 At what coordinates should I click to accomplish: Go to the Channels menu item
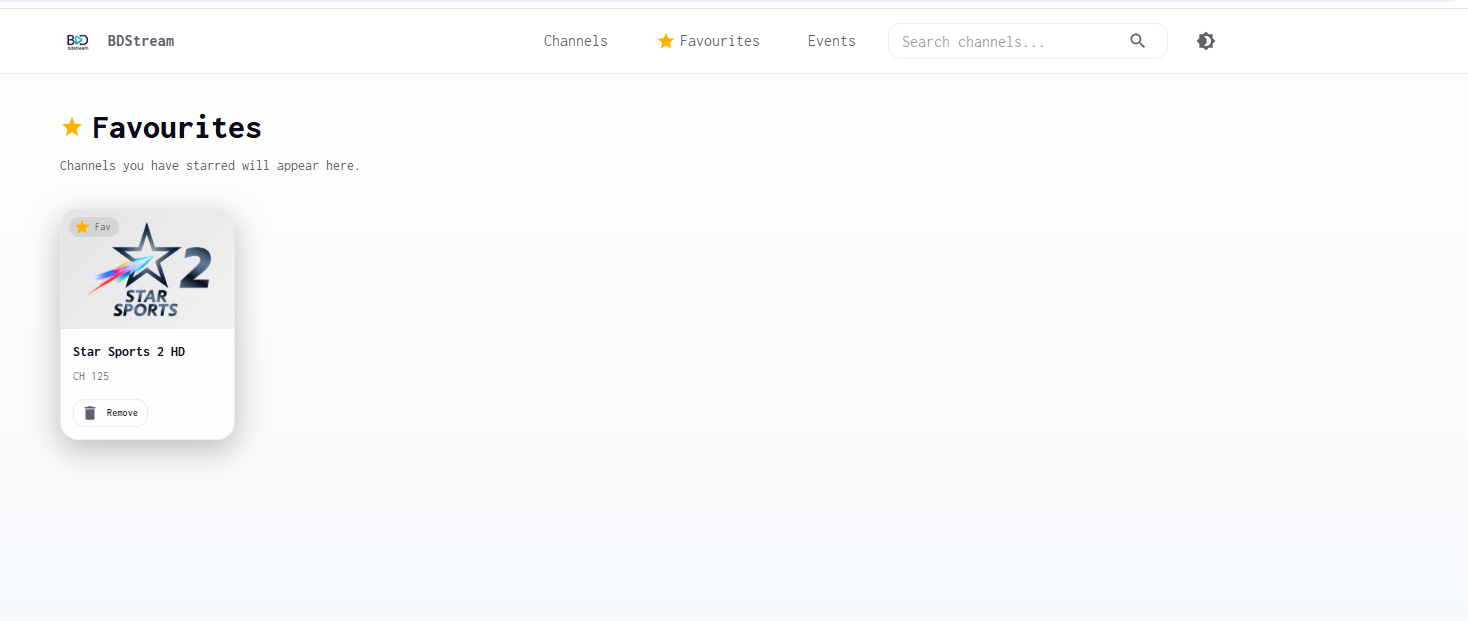[576, 41]
